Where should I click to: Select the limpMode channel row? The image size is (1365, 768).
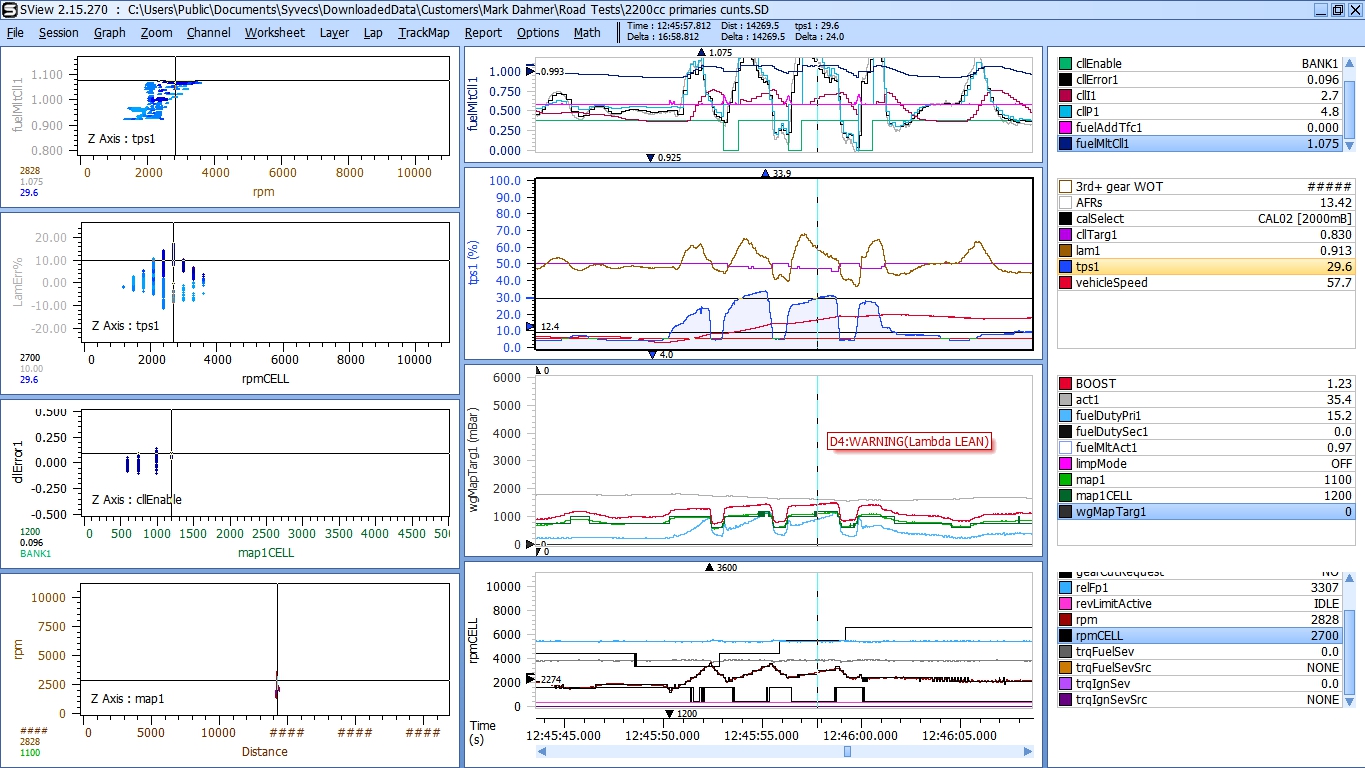[1206, 464]
